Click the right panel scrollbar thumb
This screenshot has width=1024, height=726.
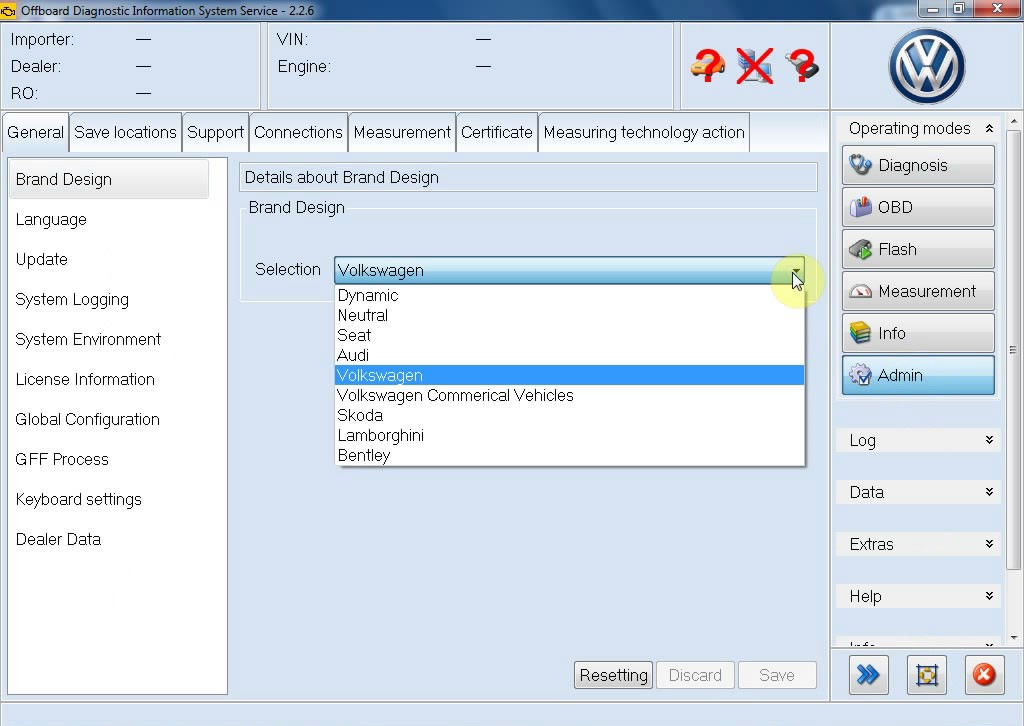(1013, 349)
